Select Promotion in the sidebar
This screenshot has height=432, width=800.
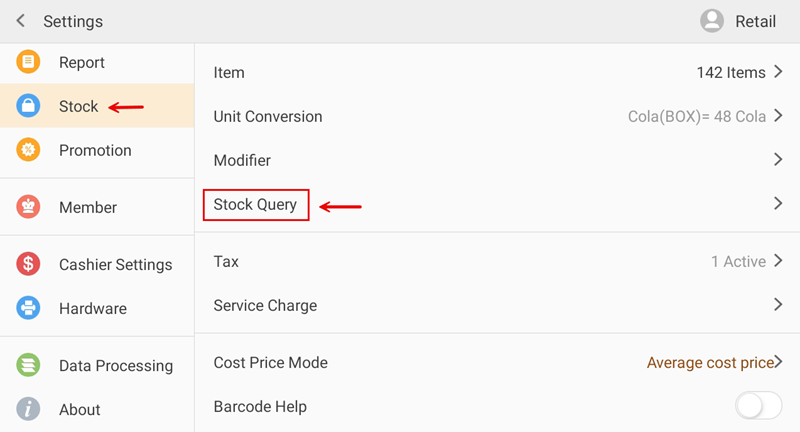pyautogui.click(x=95, y=150)
